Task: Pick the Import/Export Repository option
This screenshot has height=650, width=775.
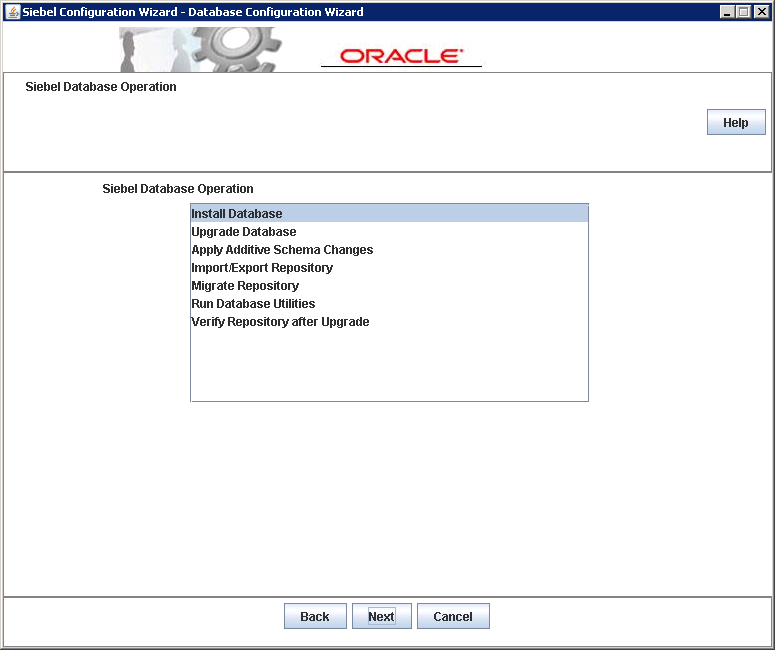Action: click(x=389, y=267)
